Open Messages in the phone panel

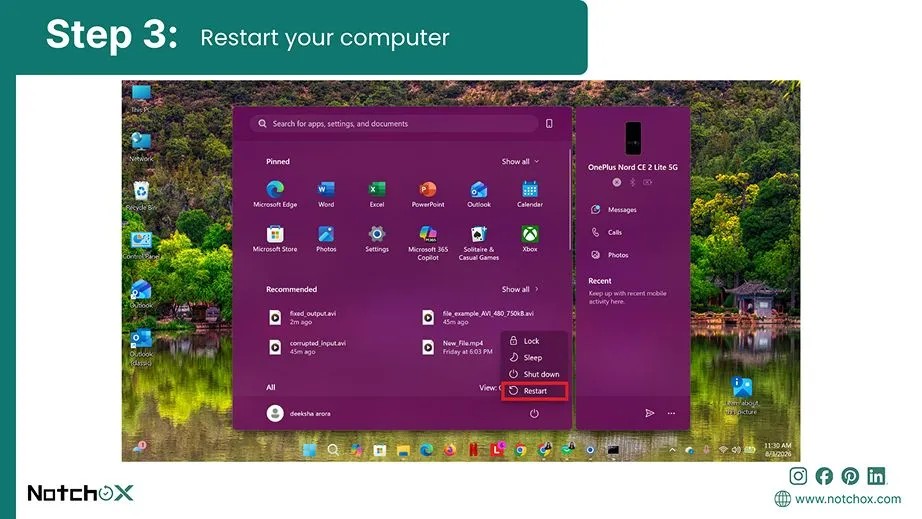point(614,209)
